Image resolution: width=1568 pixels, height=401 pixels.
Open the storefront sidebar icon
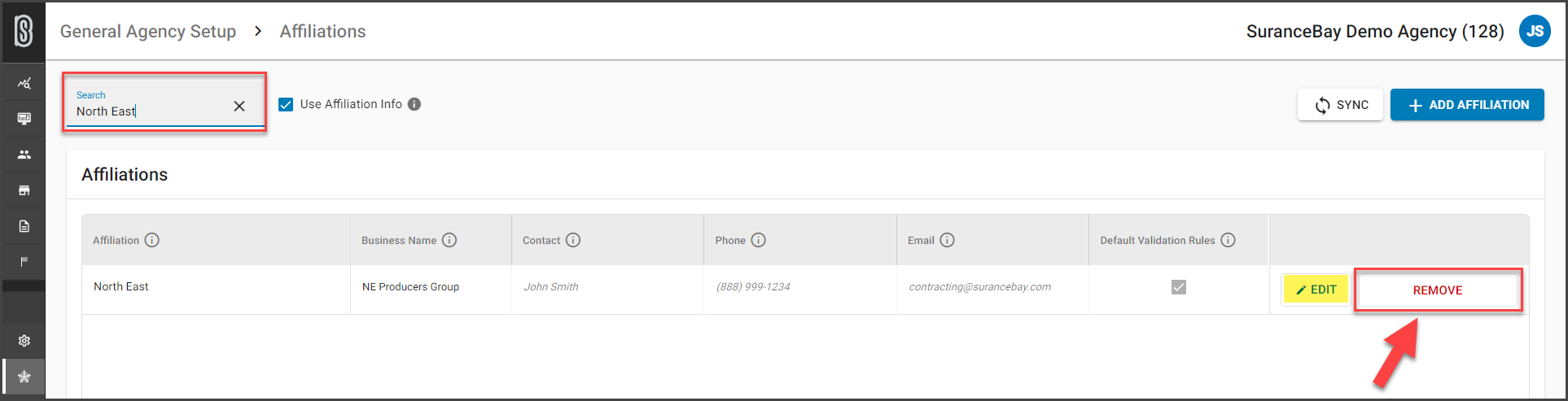click(24, 190)
